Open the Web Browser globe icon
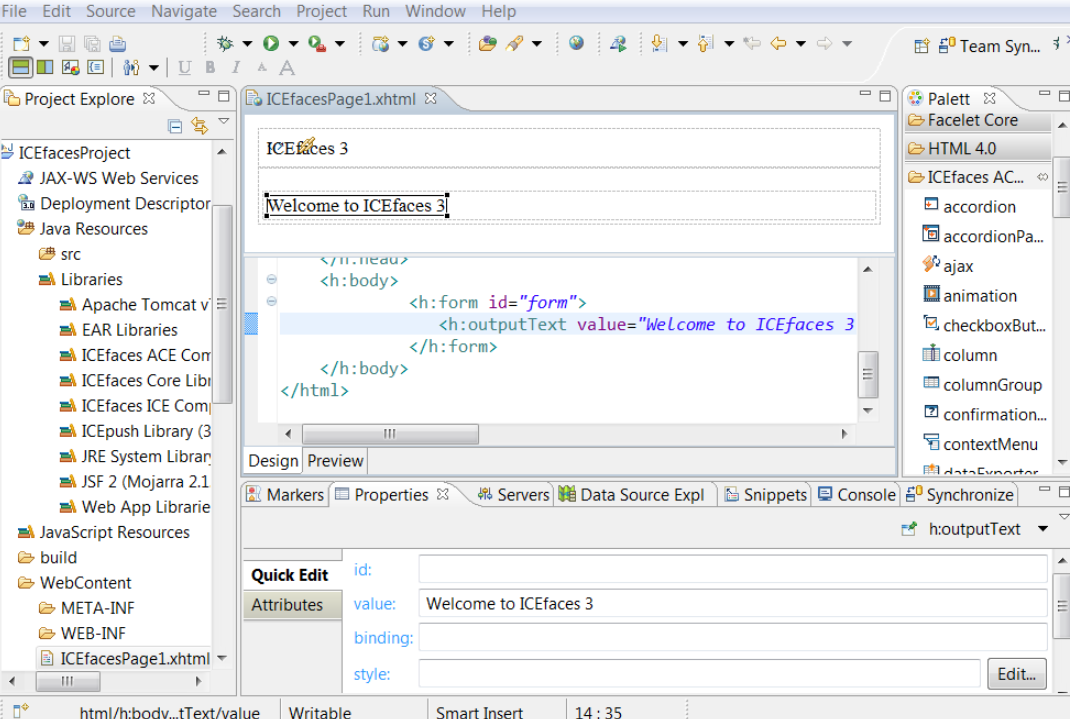The image size is (1070, 719). (x=577, y=44)
